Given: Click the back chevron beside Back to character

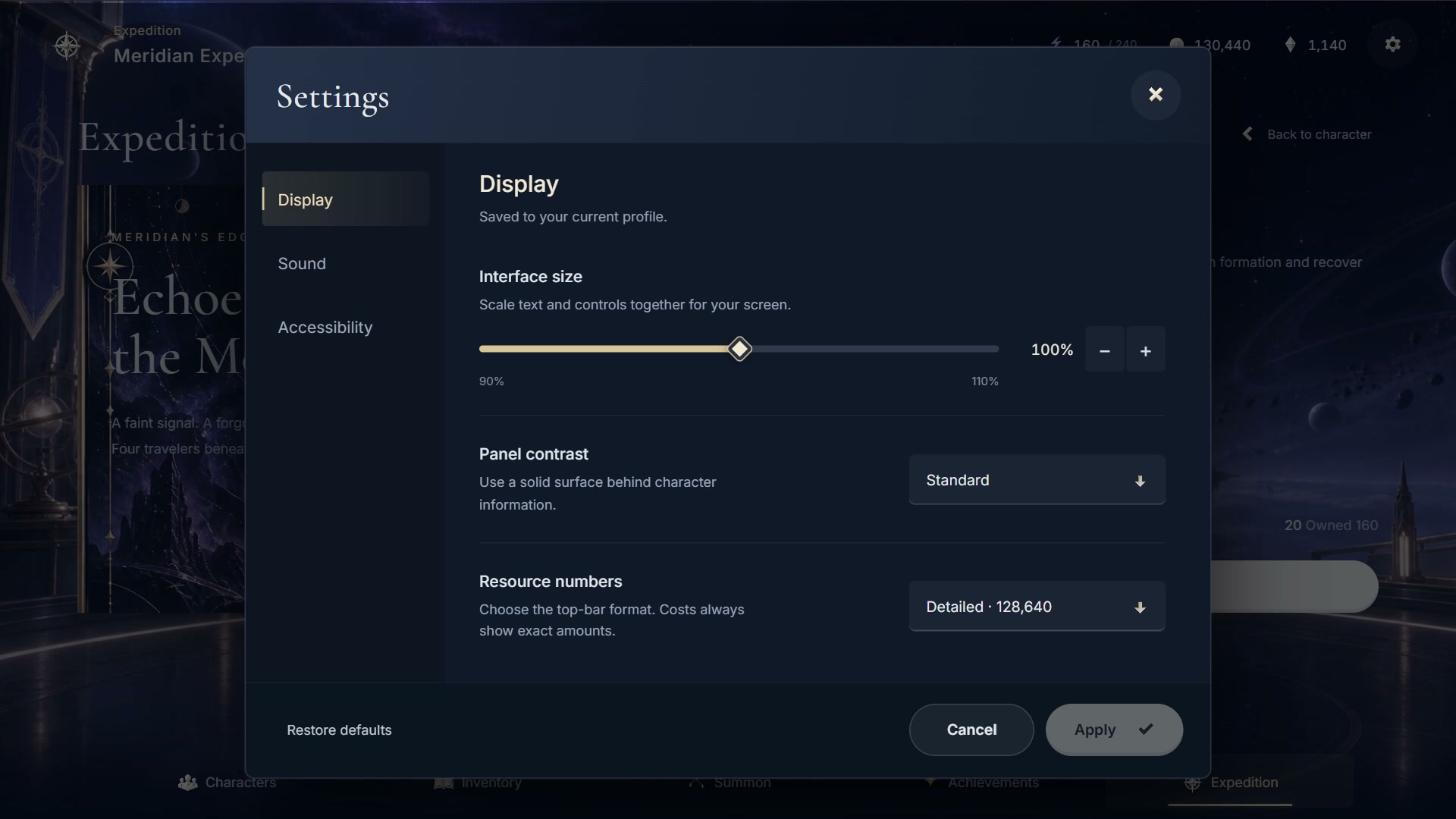Looking at the screenshot, I should (x=1247, y=134).
